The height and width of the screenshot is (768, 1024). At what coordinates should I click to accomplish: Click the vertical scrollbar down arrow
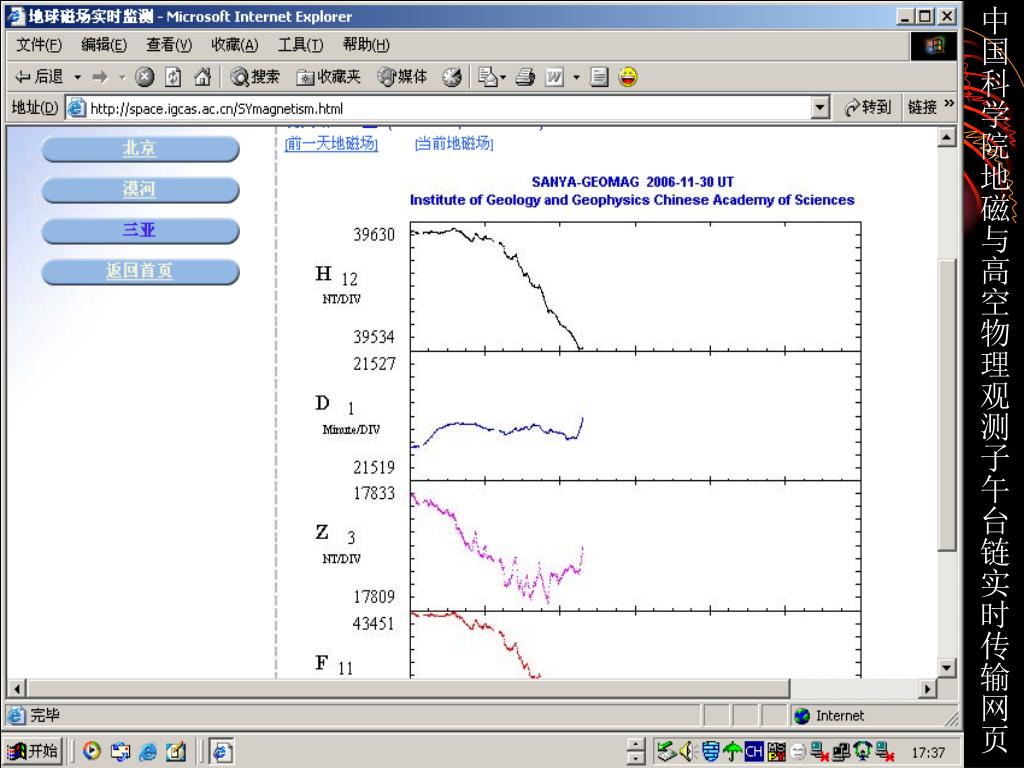(947, 667)
